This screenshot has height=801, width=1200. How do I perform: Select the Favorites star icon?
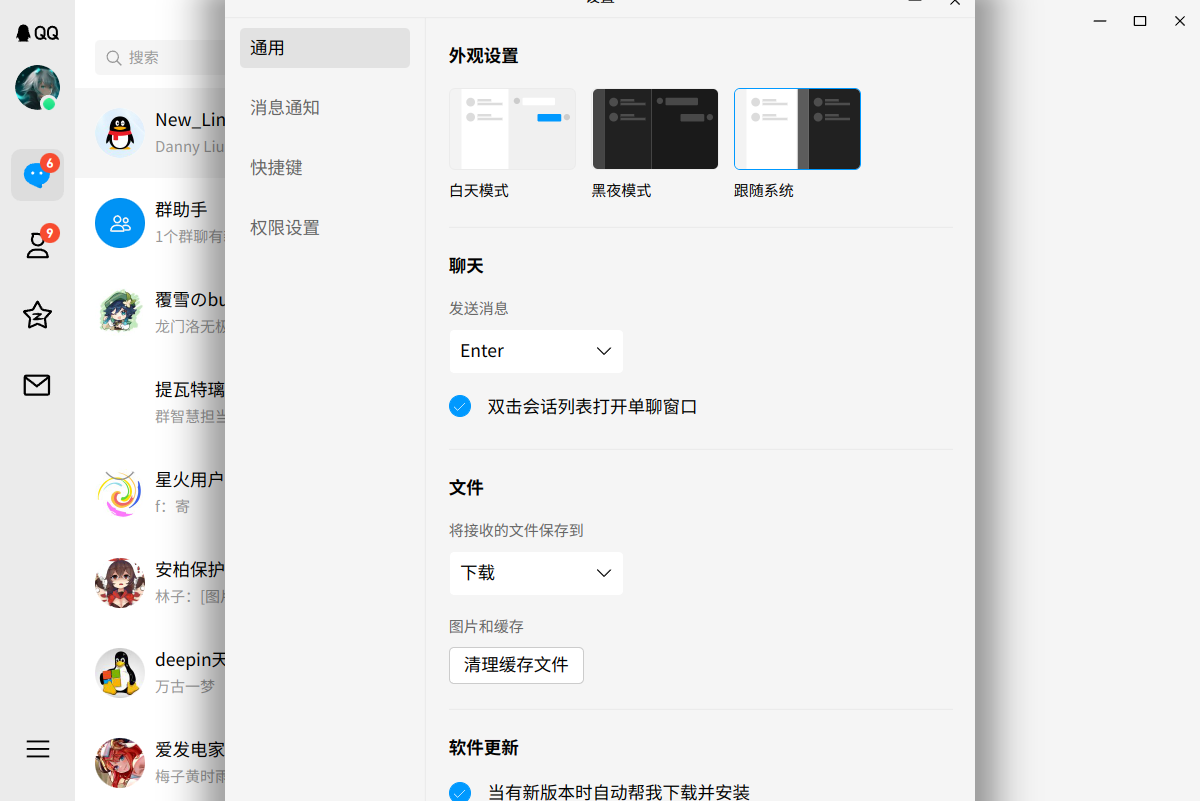tap(37, 315)
